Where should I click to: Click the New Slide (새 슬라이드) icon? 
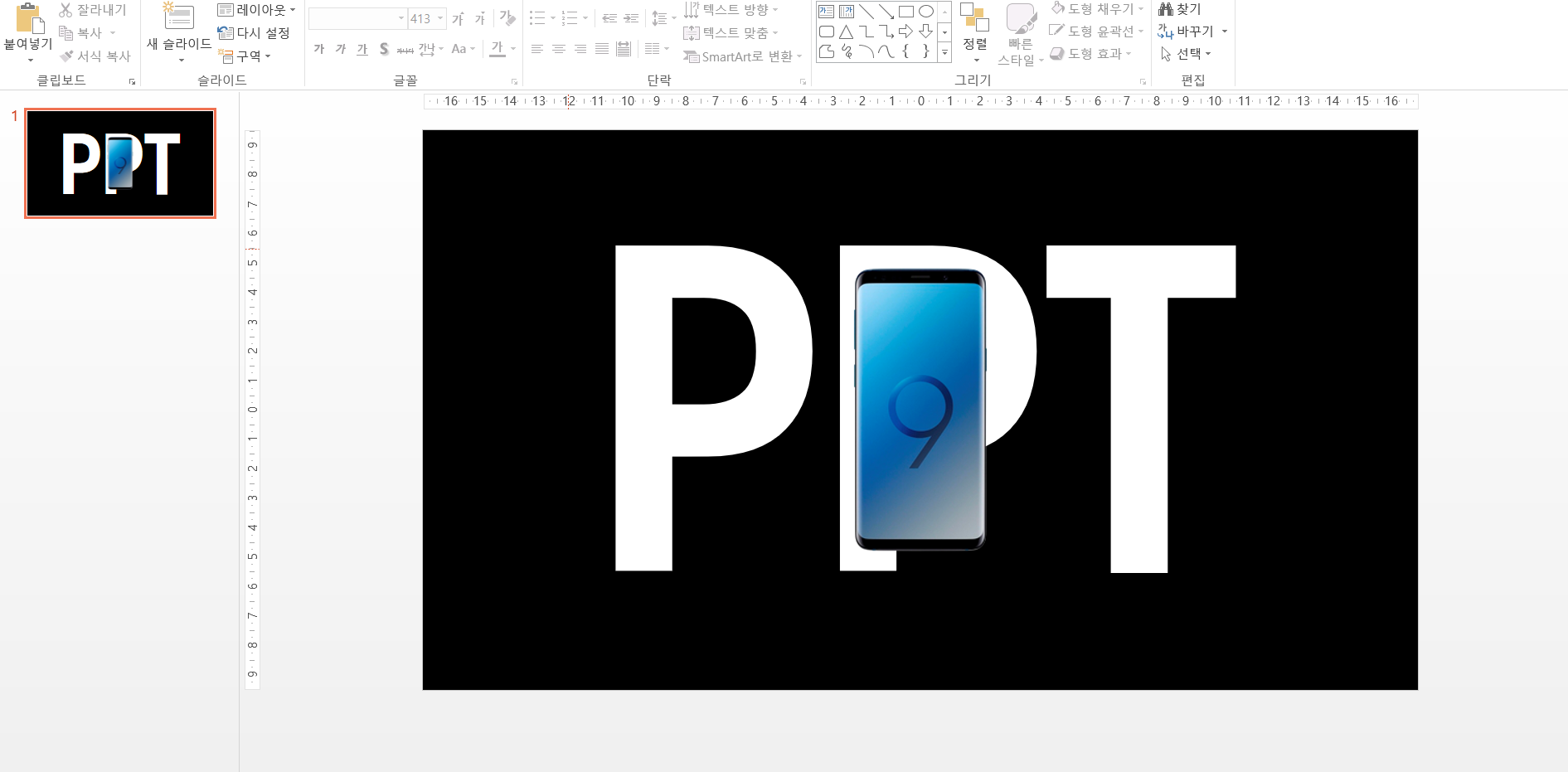pyautogui.click(x=178, y=17)
